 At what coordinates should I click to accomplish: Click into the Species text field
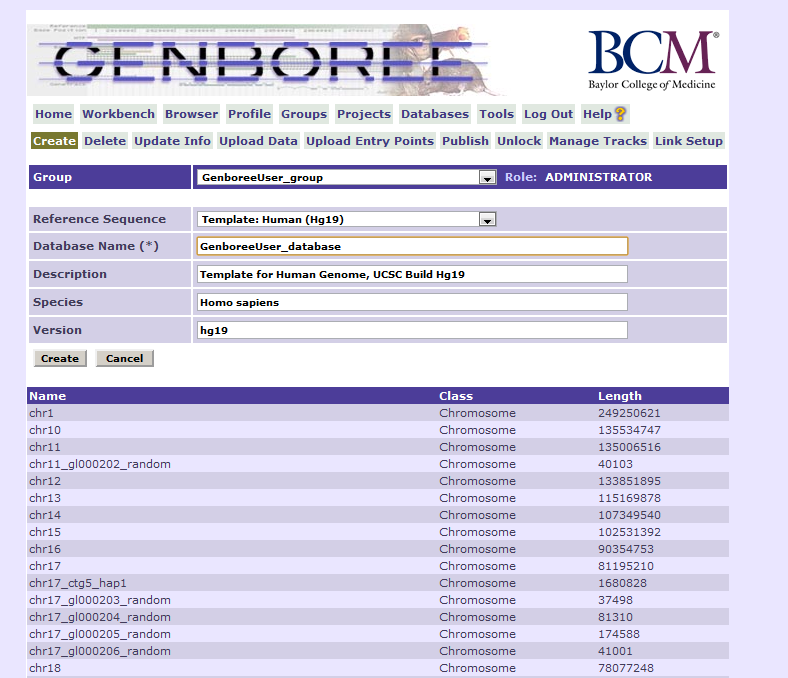point(412,302)
